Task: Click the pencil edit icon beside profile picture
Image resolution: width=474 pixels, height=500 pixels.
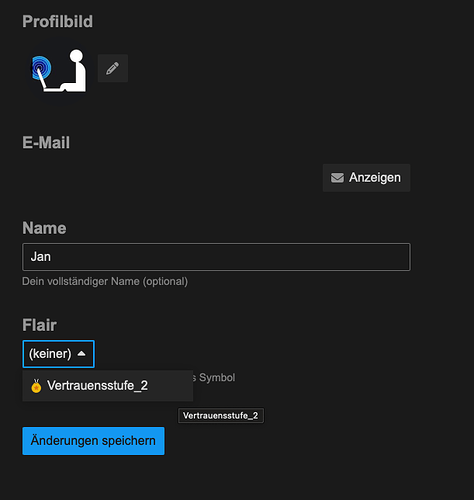Action: click(113, 68)
